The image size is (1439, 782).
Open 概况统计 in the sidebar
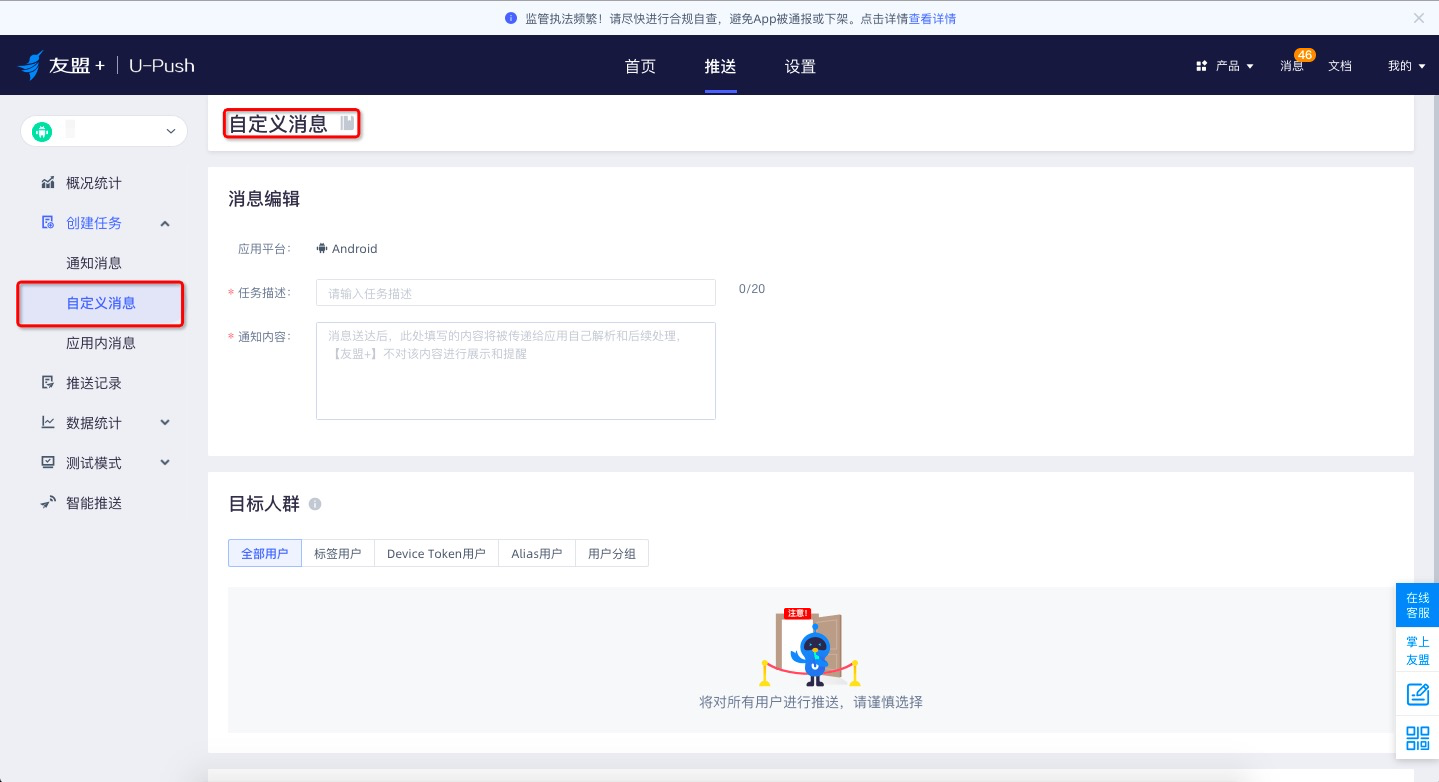[94, 183]
